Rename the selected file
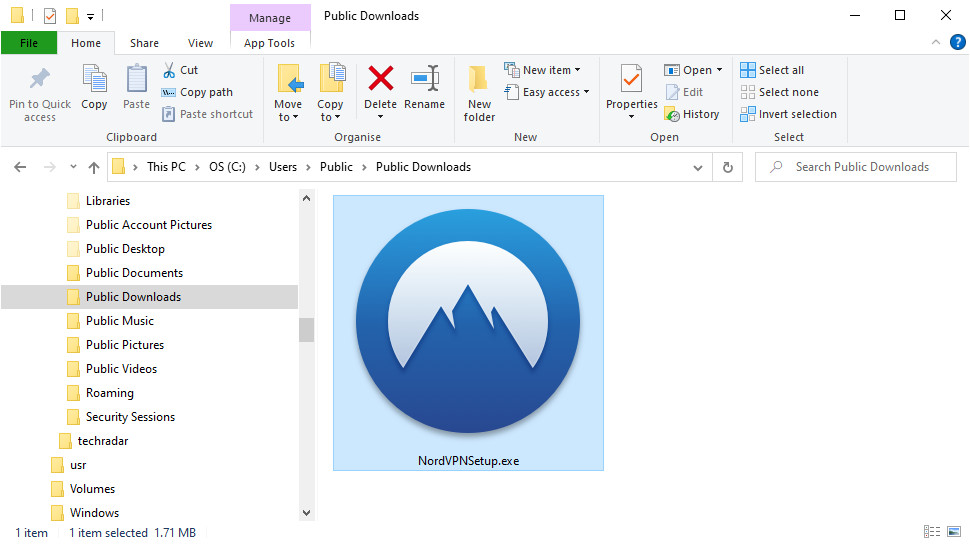The height and width of the screenshot is (545, 970). point(424,88)
